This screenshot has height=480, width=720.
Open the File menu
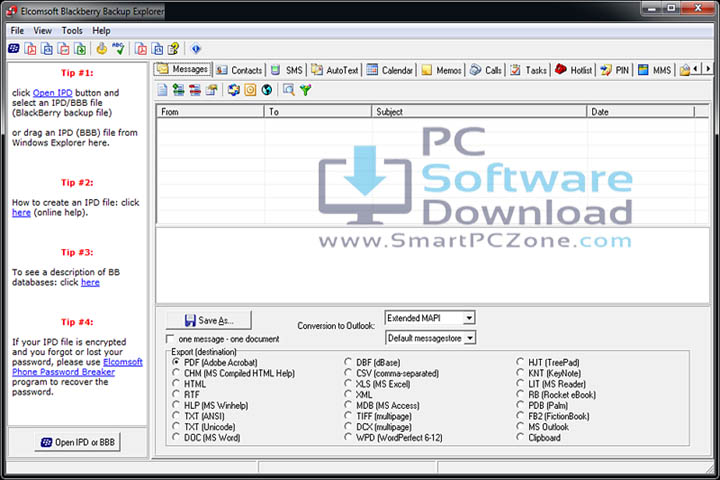tap(17, 31)
